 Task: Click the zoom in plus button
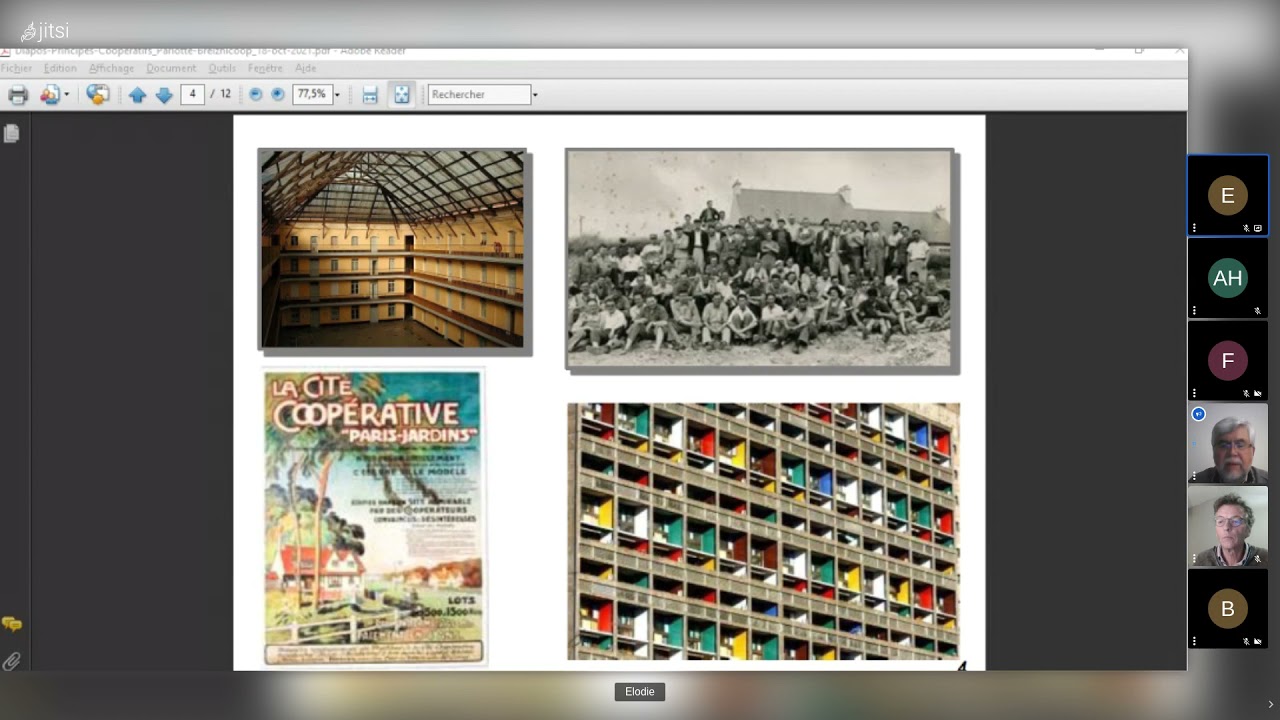click(x=278, y=94)
